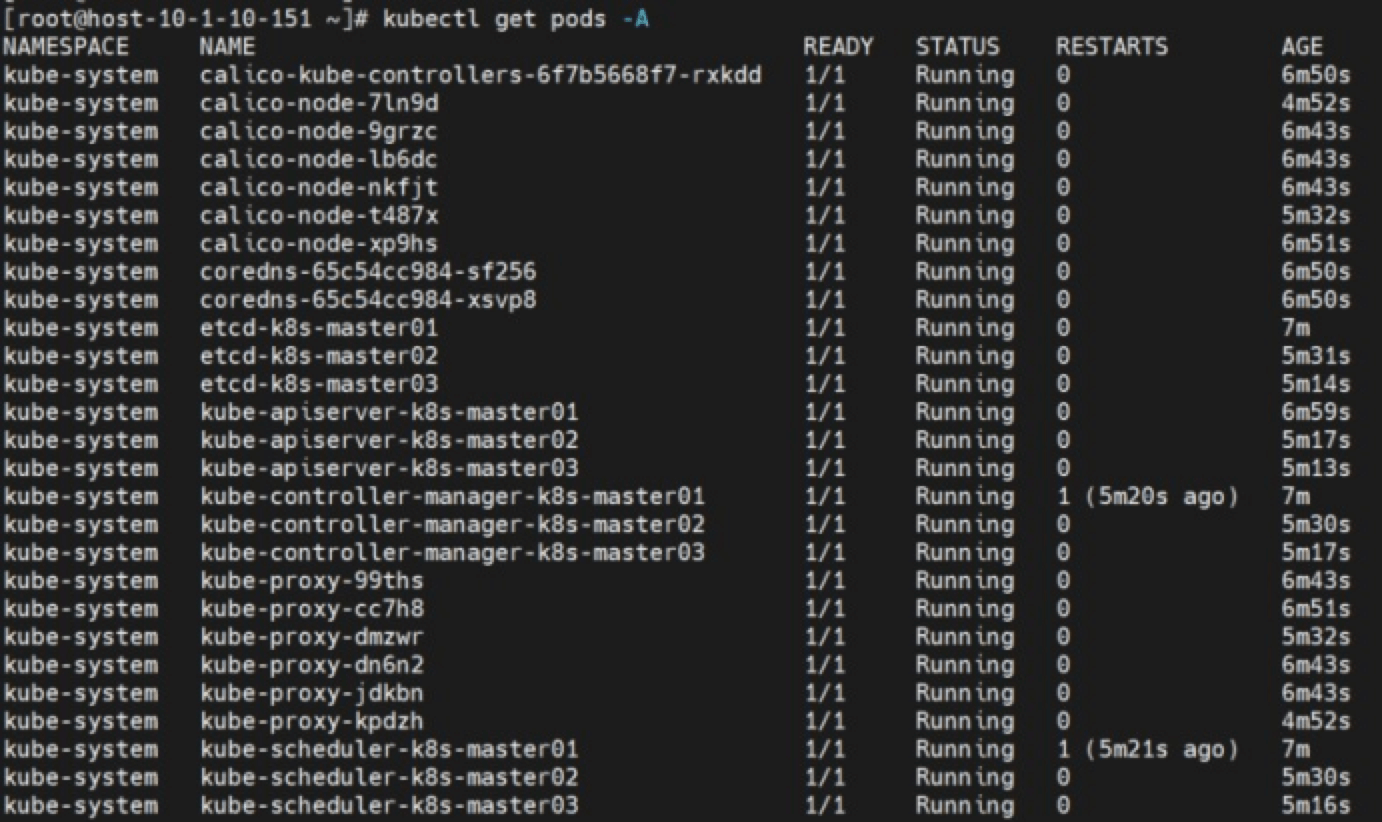The width and height of the screenshot is (1382, 822).
Task: Click the AGE column header
Action: click(1301, 47)
